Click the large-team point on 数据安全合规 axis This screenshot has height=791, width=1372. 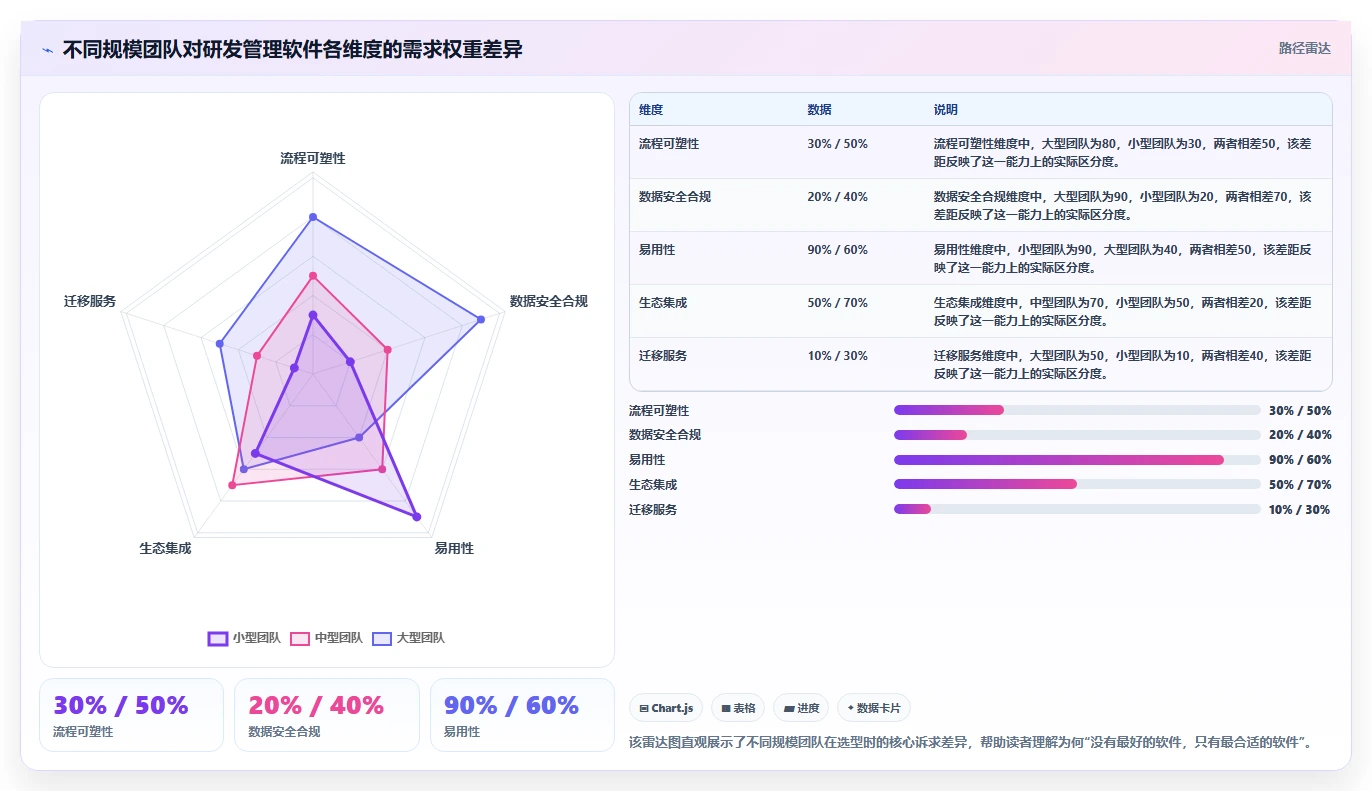point(481,319)
